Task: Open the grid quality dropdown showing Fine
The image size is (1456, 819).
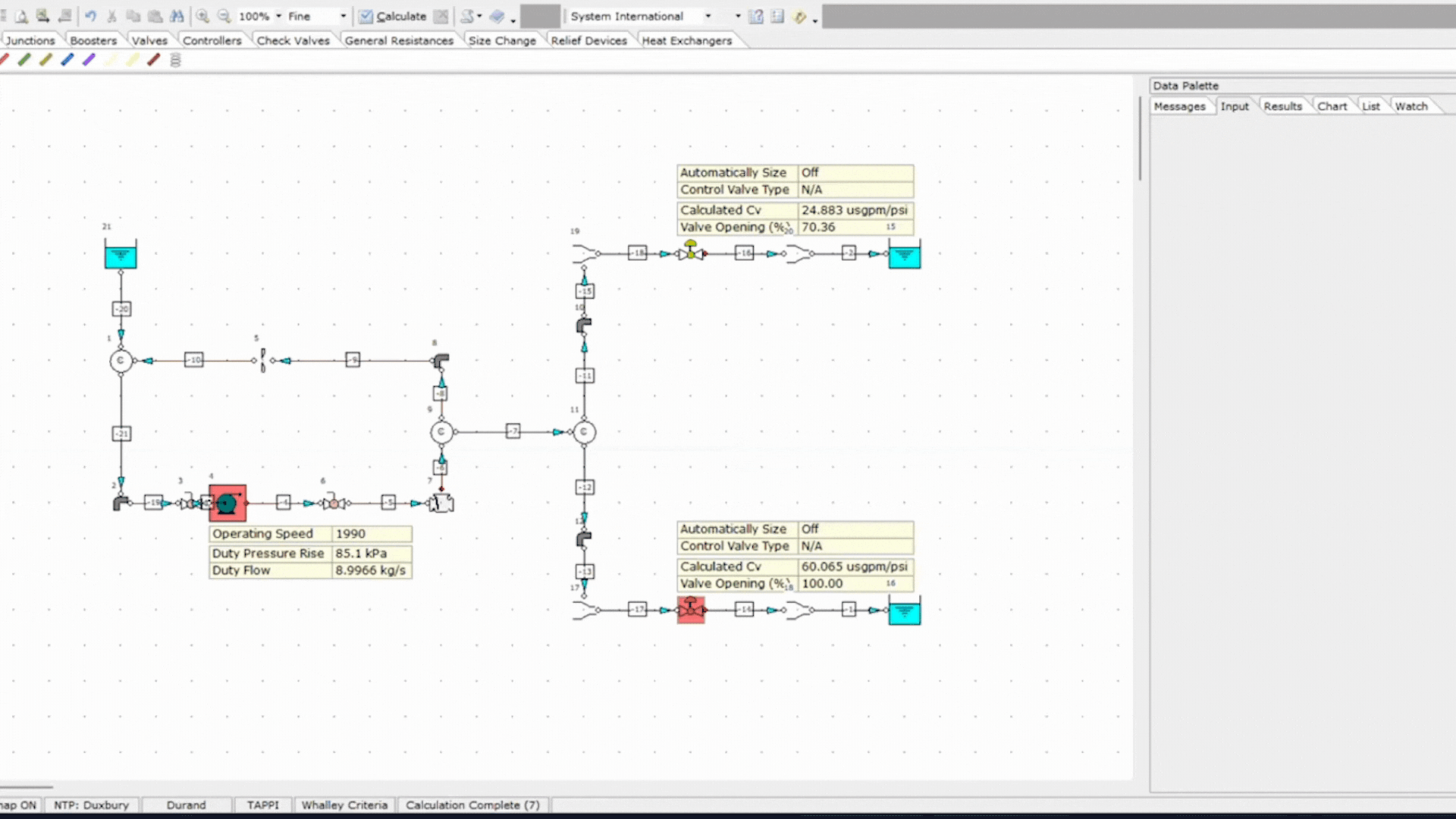Action: click(343, 16)
